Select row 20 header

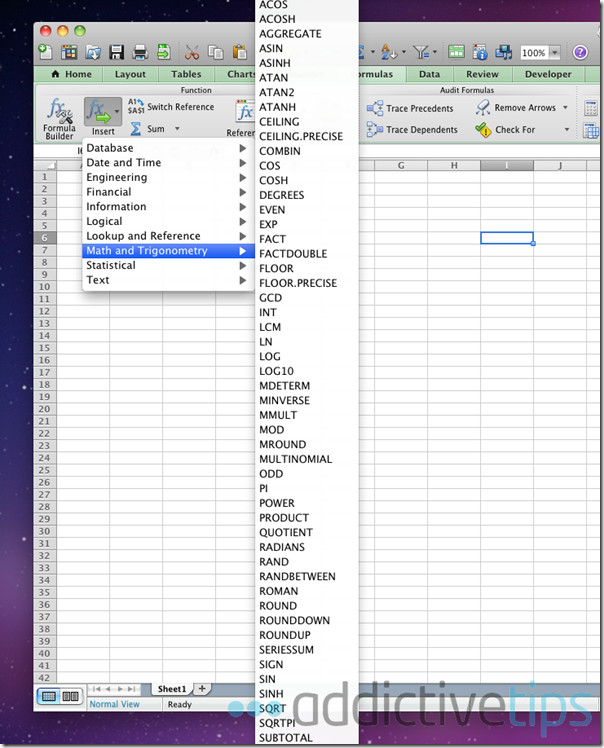point(45,409)
